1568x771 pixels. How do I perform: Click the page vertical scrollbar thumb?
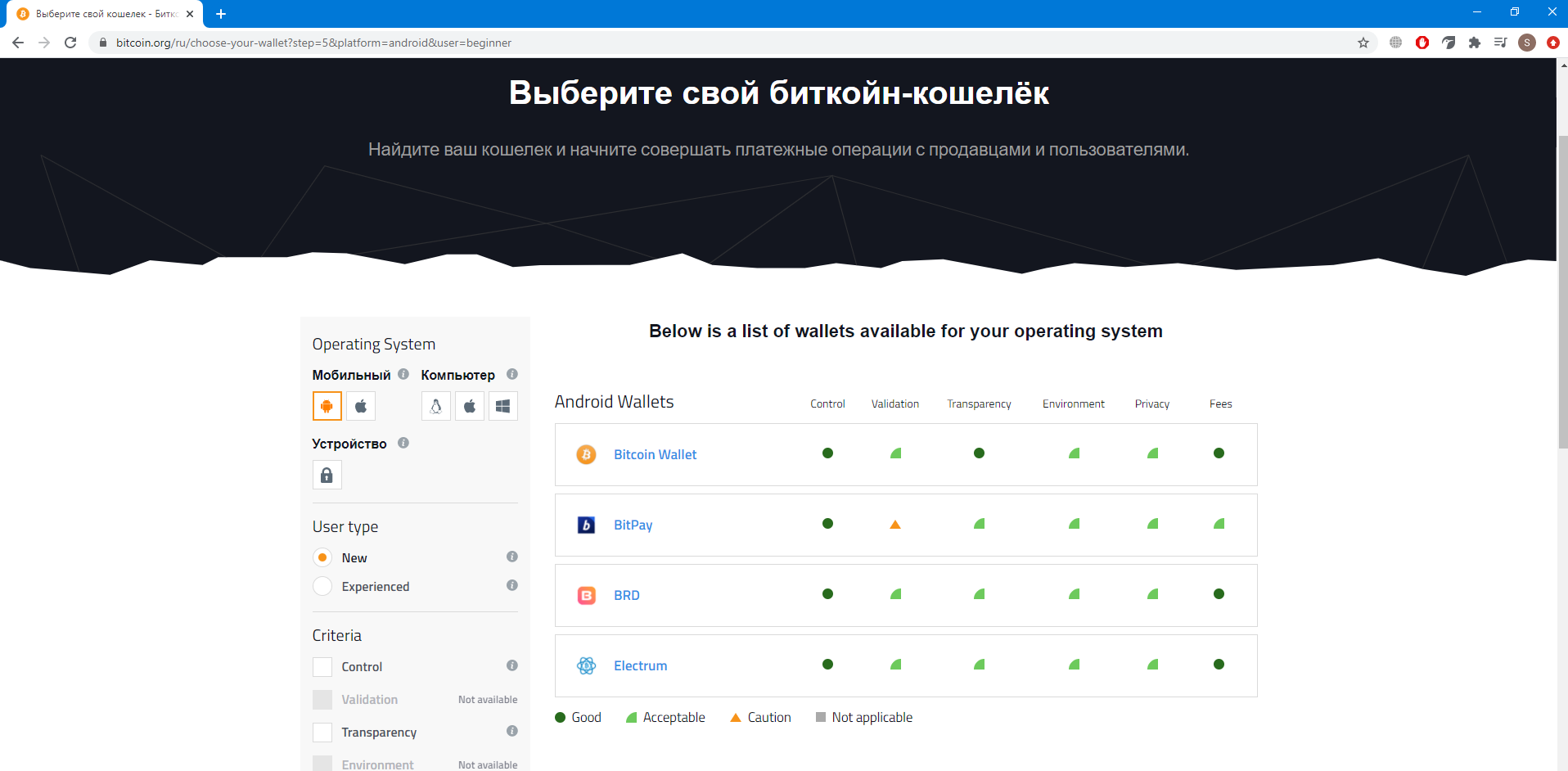(1562, 291)
